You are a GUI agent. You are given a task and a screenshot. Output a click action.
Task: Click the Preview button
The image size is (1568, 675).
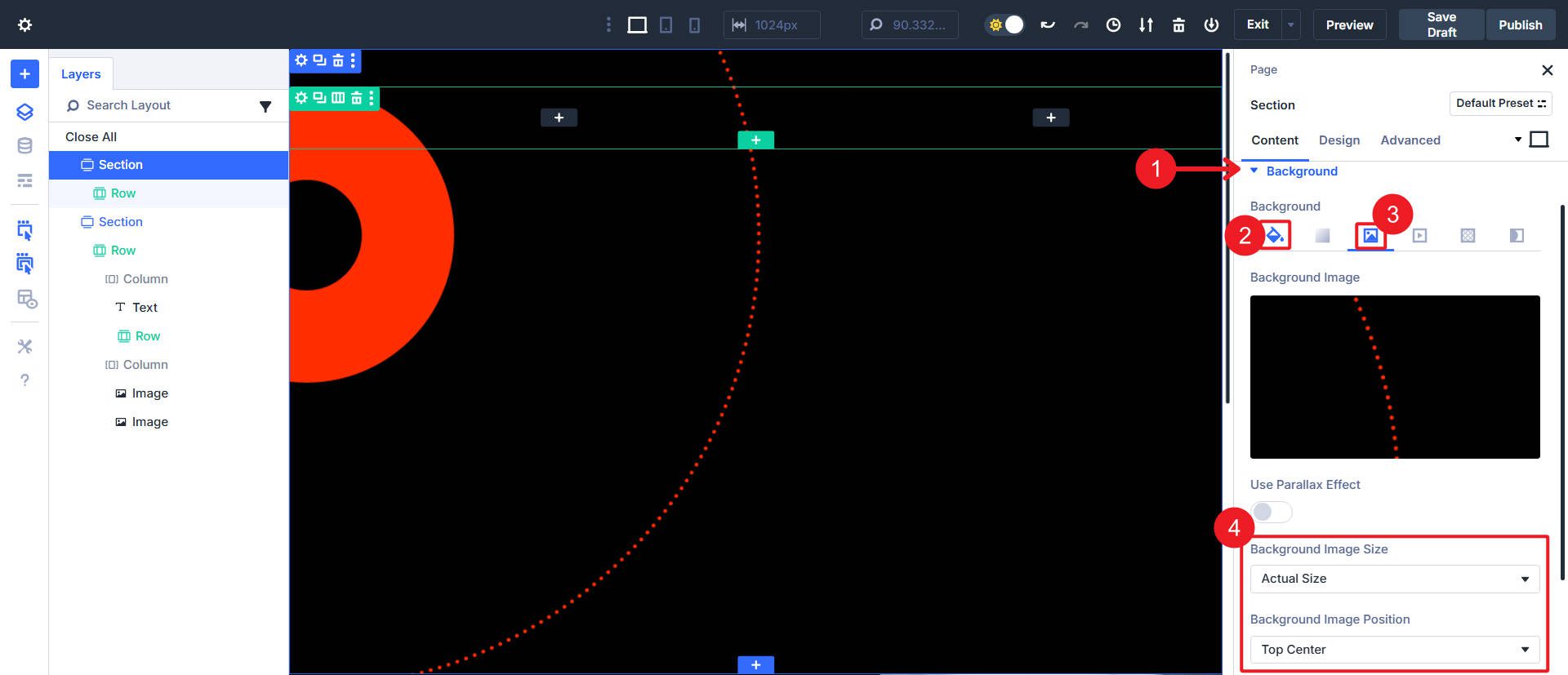[x=1349, y=25]
